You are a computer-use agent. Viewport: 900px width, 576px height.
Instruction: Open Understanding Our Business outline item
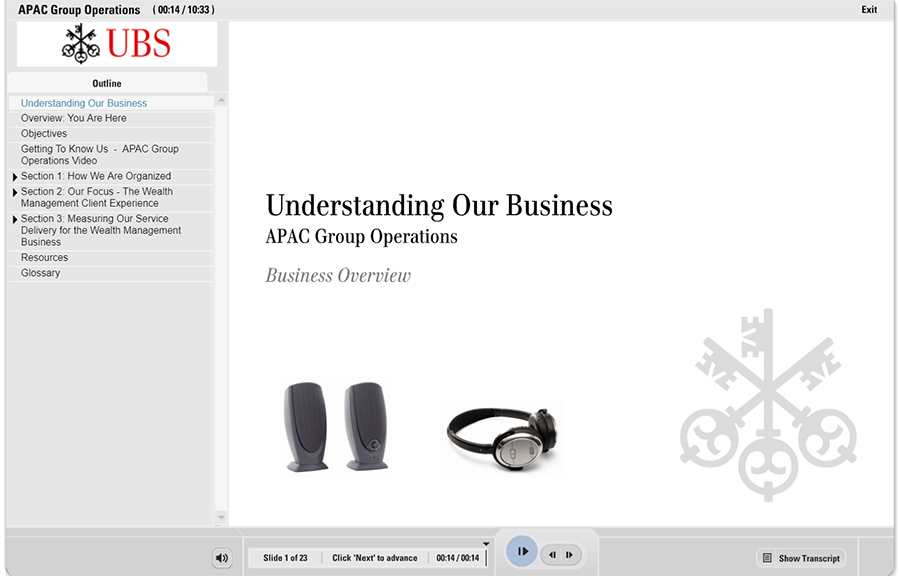pos(84,103)
